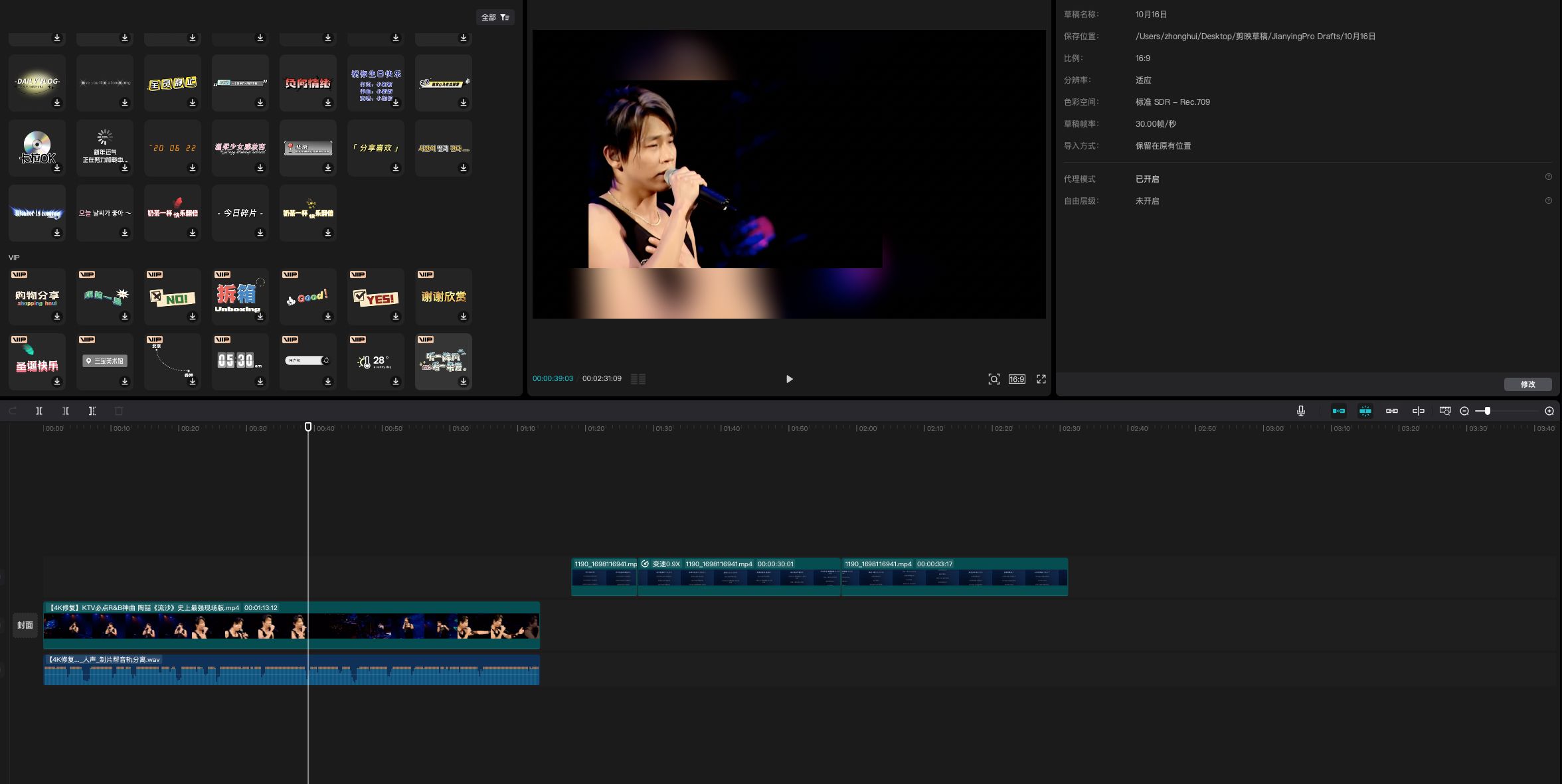Open the 全部 filter dropdown
1562x784 pixels.
pyautogui.click(x=495, y=17)
